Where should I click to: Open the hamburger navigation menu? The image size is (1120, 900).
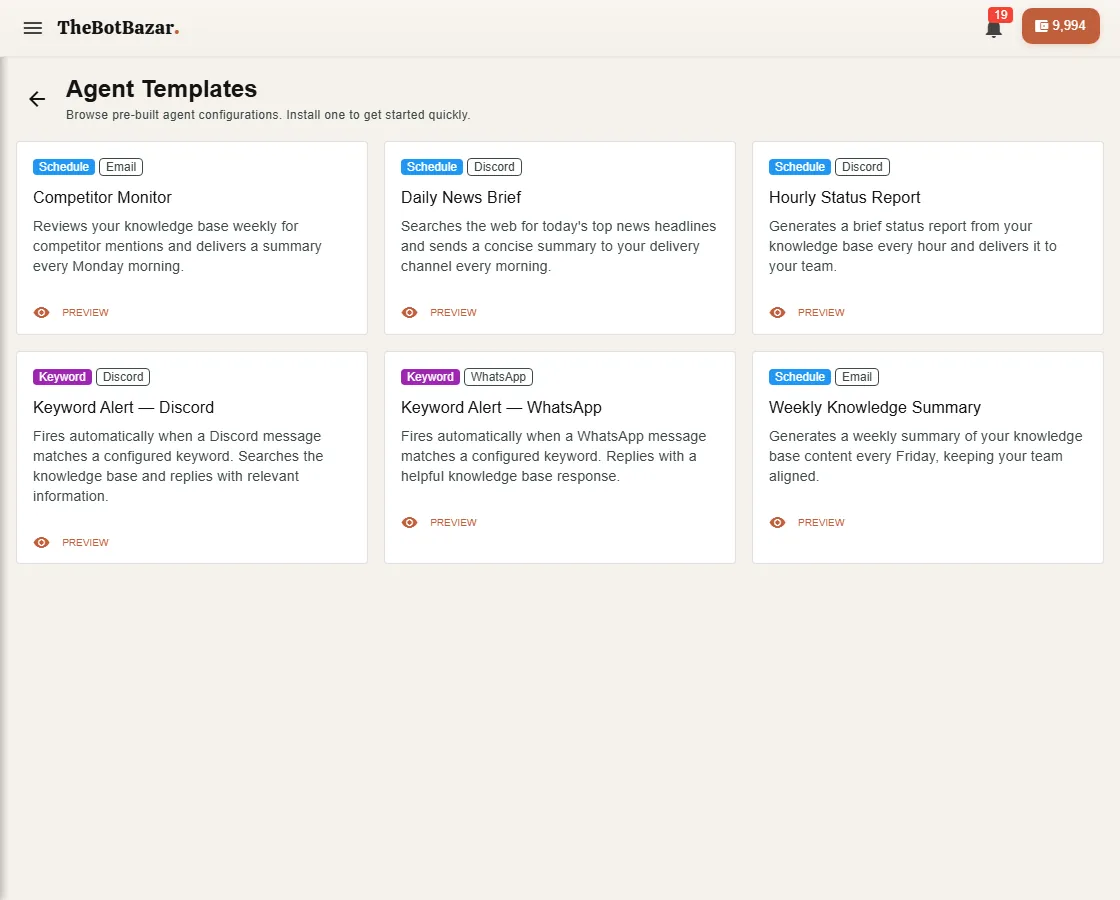[x=33, y=28]
